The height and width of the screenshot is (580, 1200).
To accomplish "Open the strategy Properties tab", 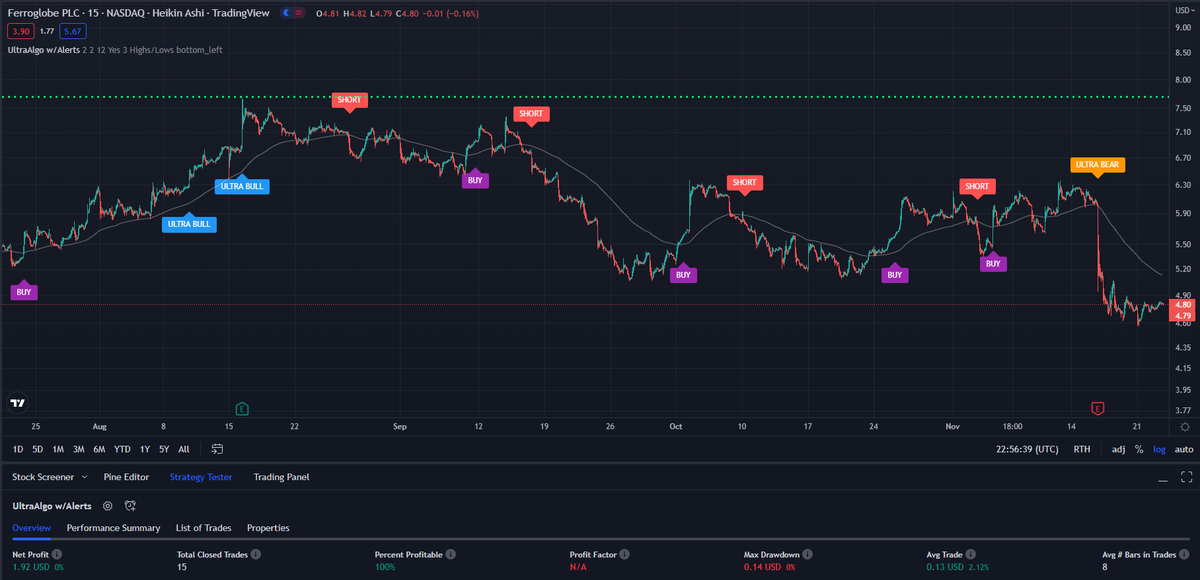I will 268,527.
